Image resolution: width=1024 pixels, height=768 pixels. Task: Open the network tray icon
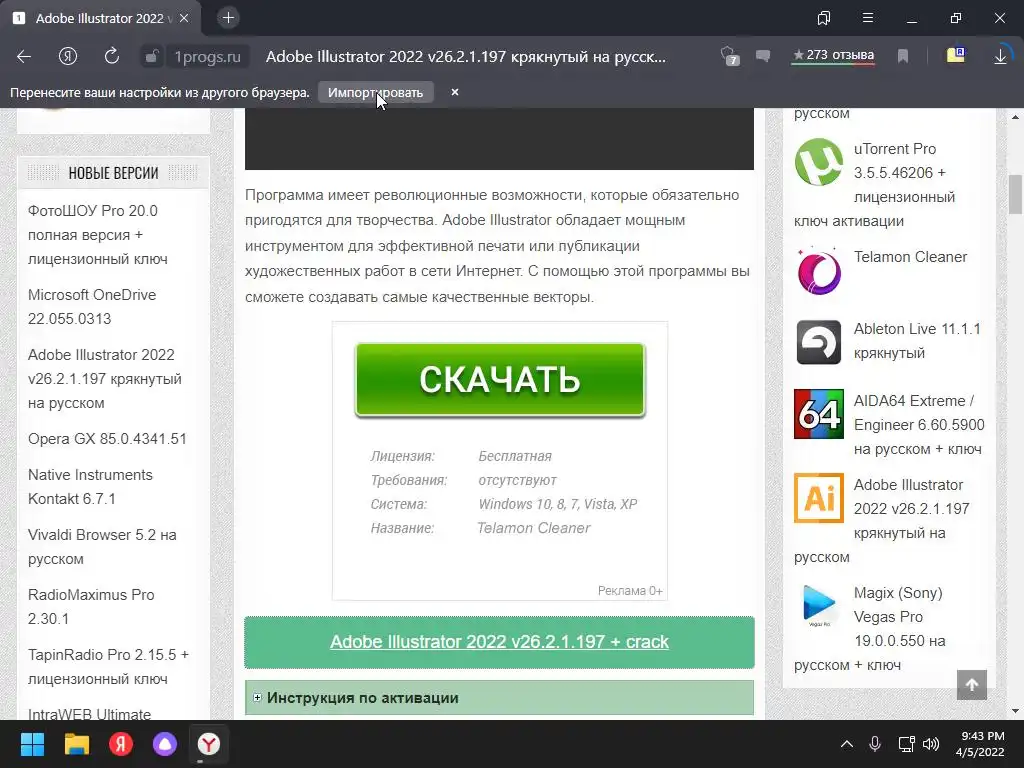(x=906, y=744)
